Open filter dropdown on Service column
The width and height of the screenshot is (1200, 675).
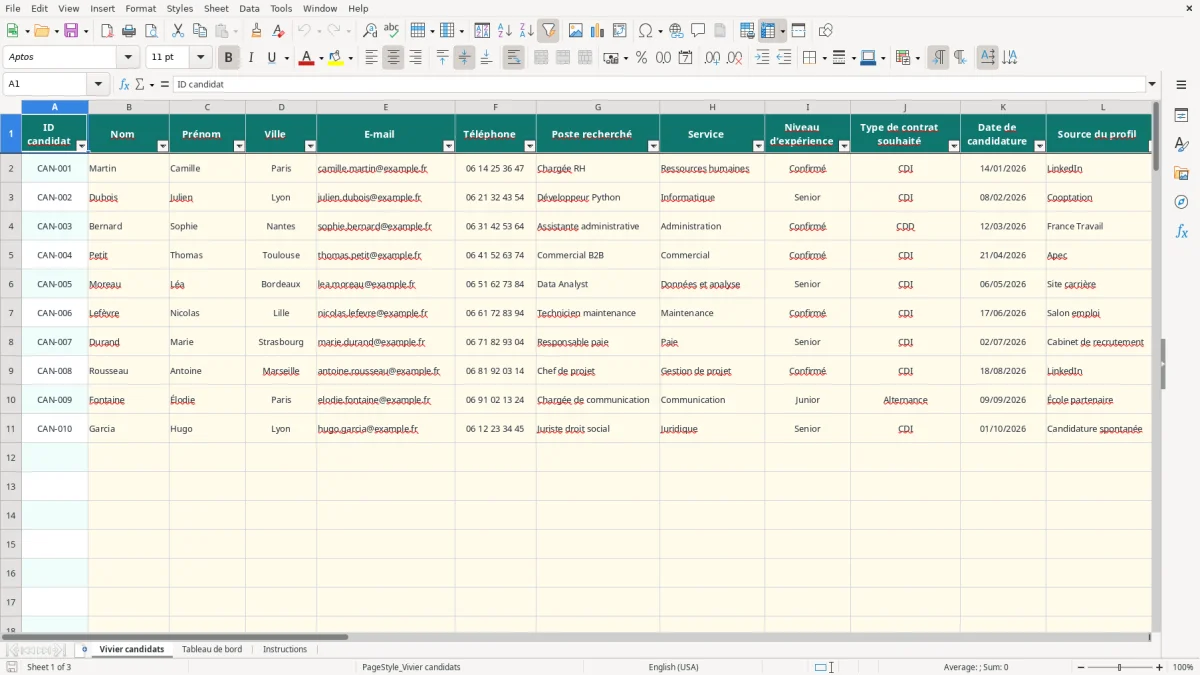tap(758, 146)
